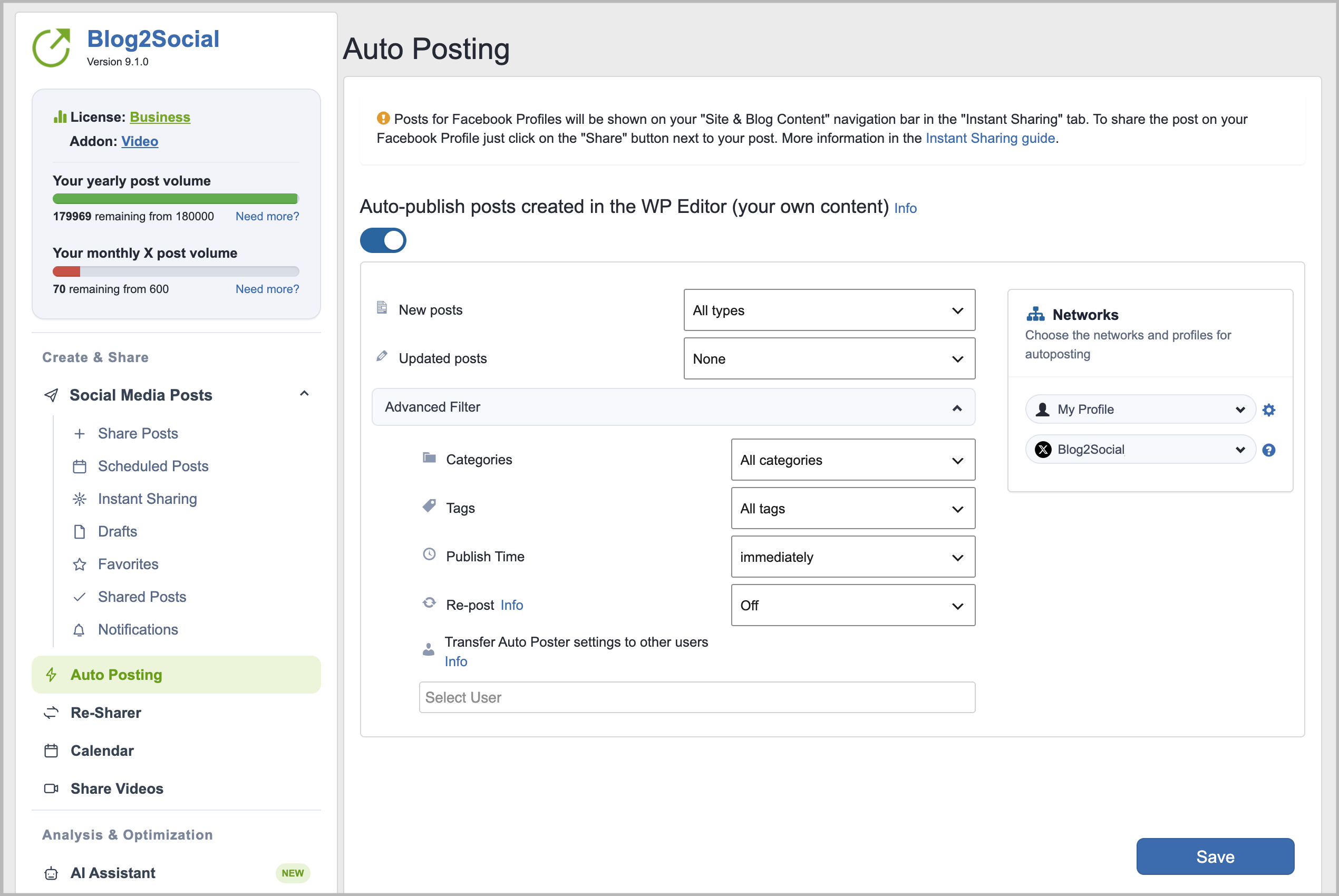Image resolution: width=1339 pixels, height=896 pixels.
Task: Open the Blog2Social X network dropdown
Action: (x=1140, y=450)
